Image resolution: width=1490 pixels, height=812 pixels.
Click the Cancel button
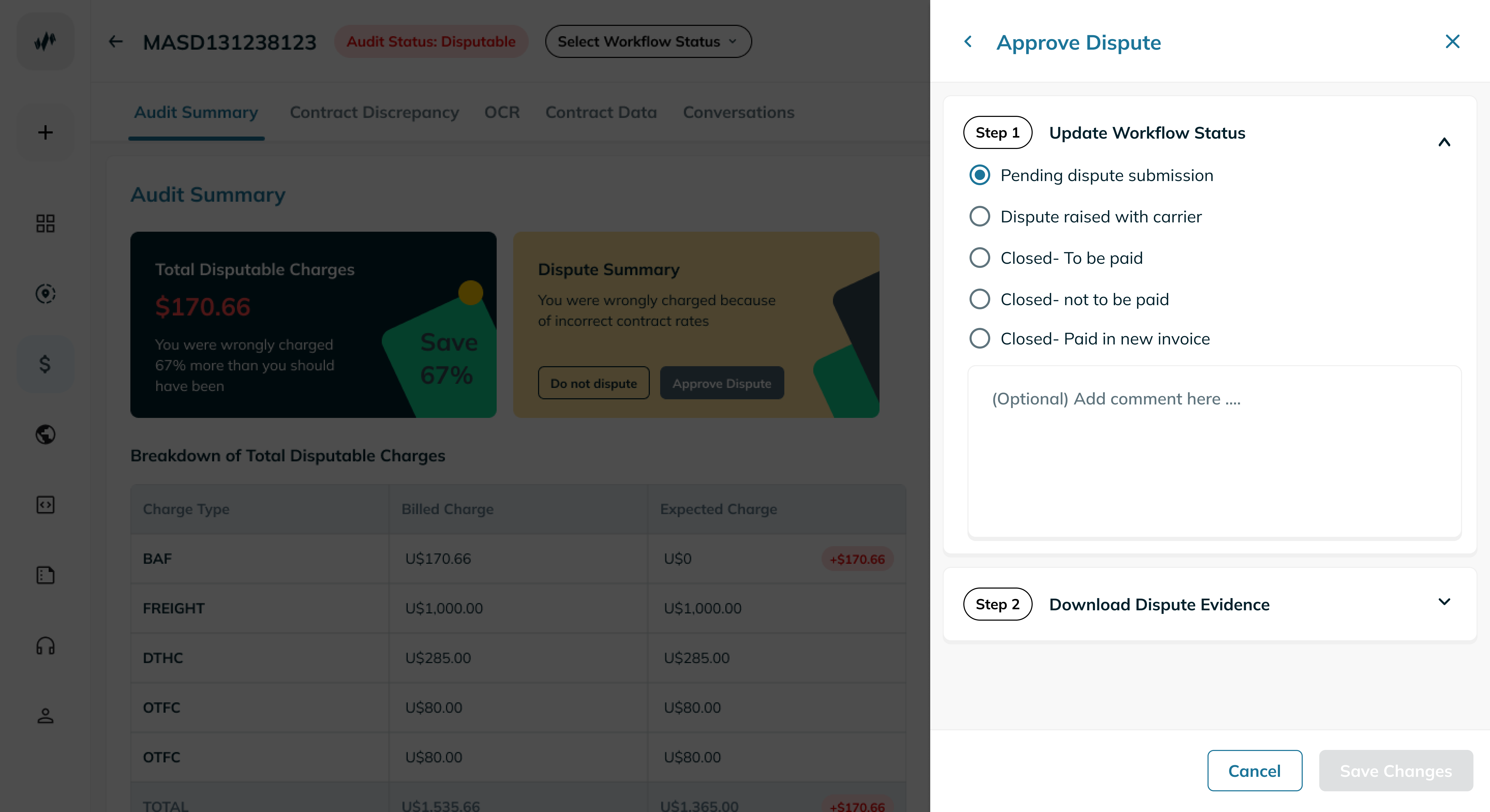(1255, 771)
